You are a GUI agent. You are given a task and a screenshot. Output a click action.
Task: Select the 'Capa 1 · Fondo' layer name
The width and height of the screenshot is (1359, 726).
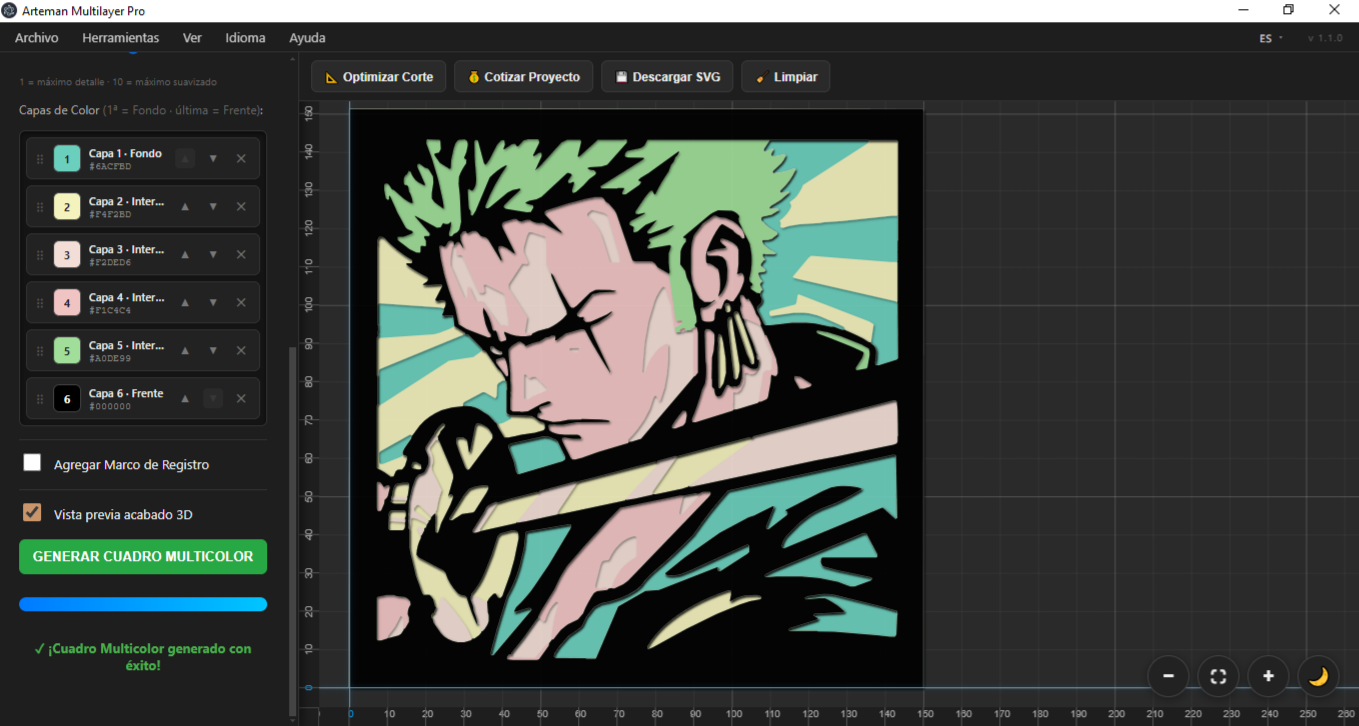[x=125, y=153]
